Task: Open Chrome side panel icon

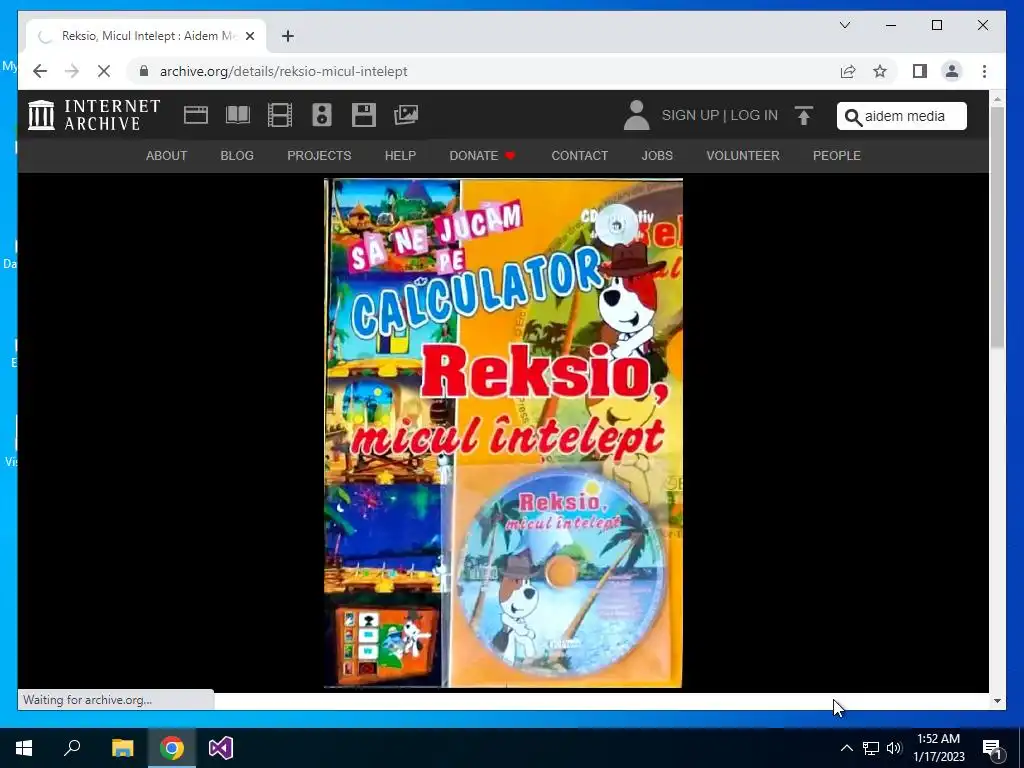Action: [920, 71]
